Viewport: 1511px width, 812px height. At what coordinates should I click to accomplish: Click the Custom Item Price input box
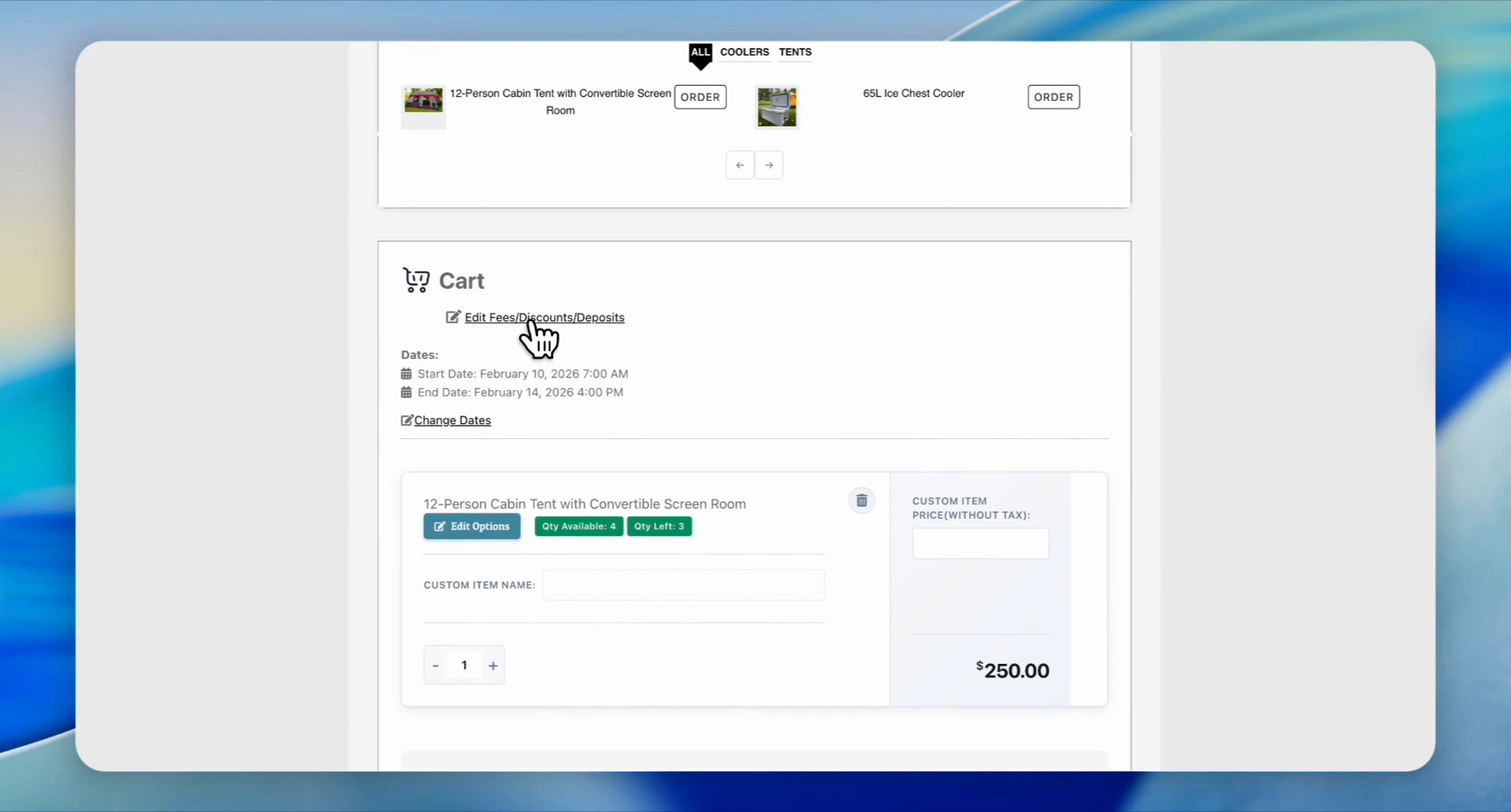click(x=980, y=543)
